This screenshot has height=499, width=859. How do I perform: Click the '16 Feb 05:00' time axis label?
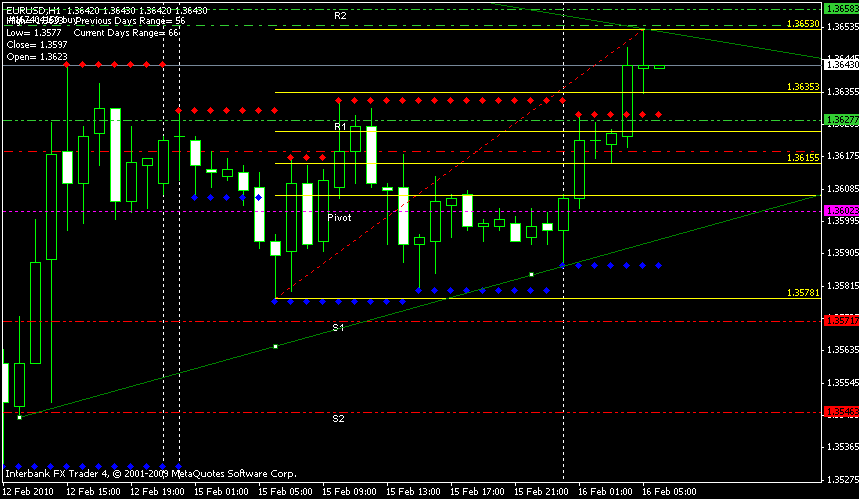(669, 492)
